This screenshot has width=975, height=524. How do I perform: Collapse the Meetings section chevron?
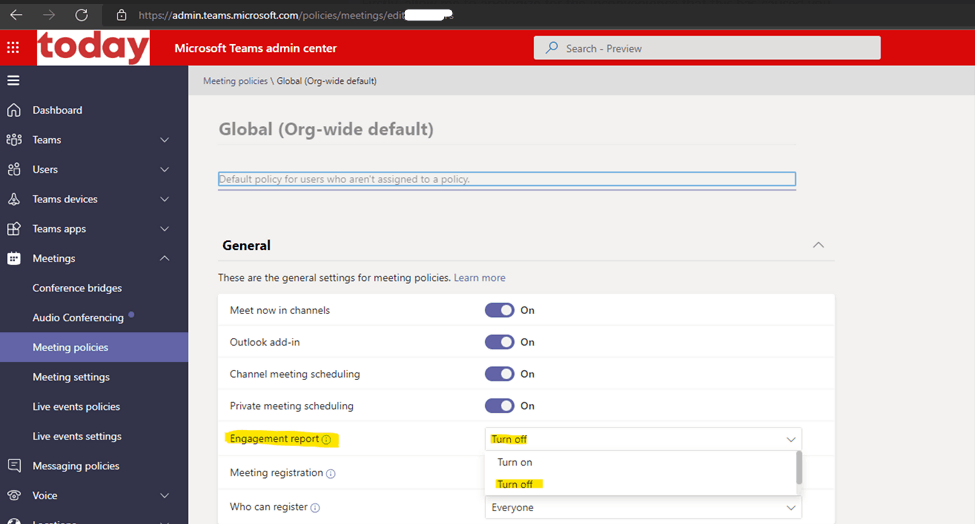164,258
